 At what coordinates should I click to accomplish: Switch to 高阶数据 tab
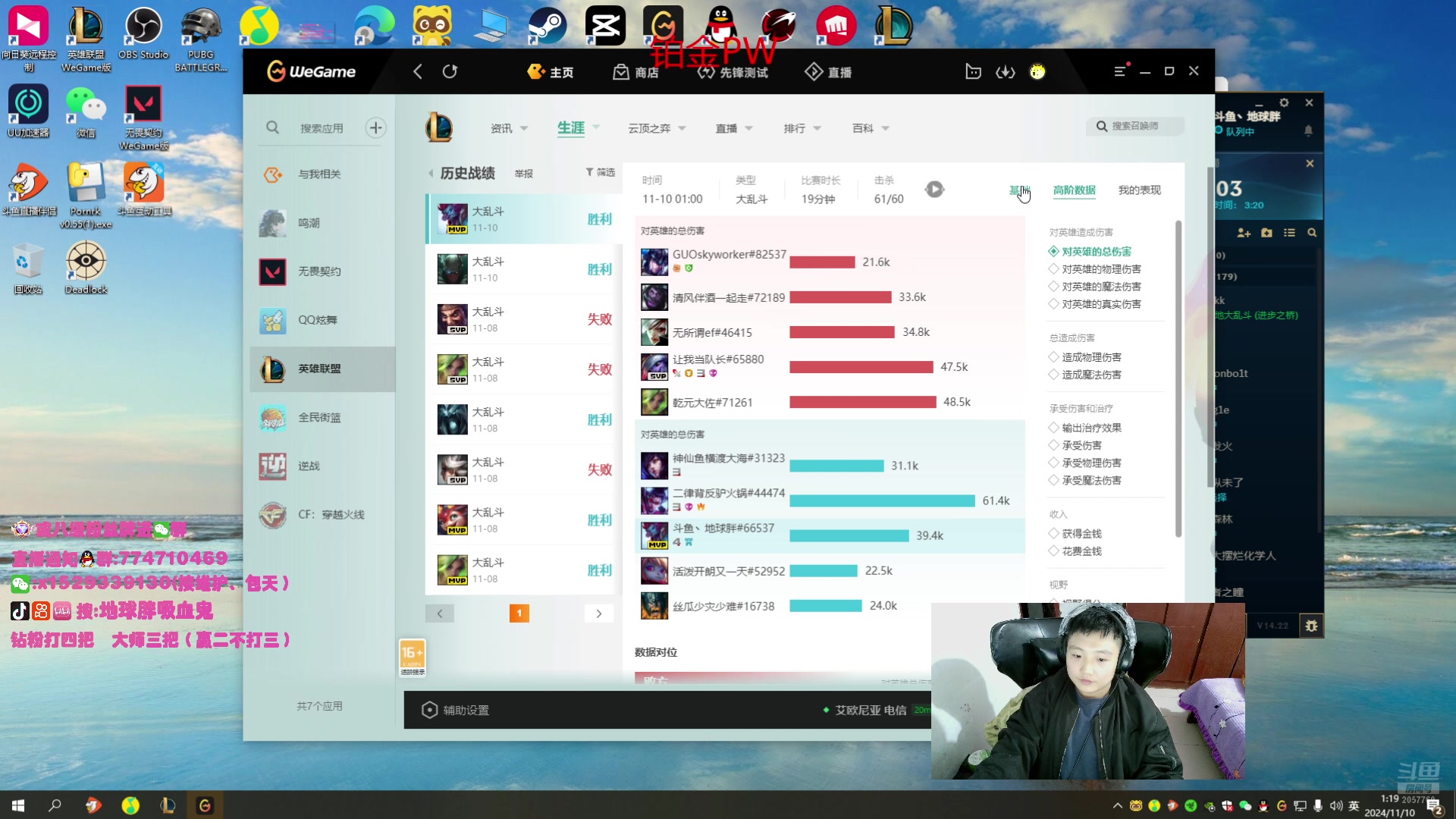[x=1074, y=190]
